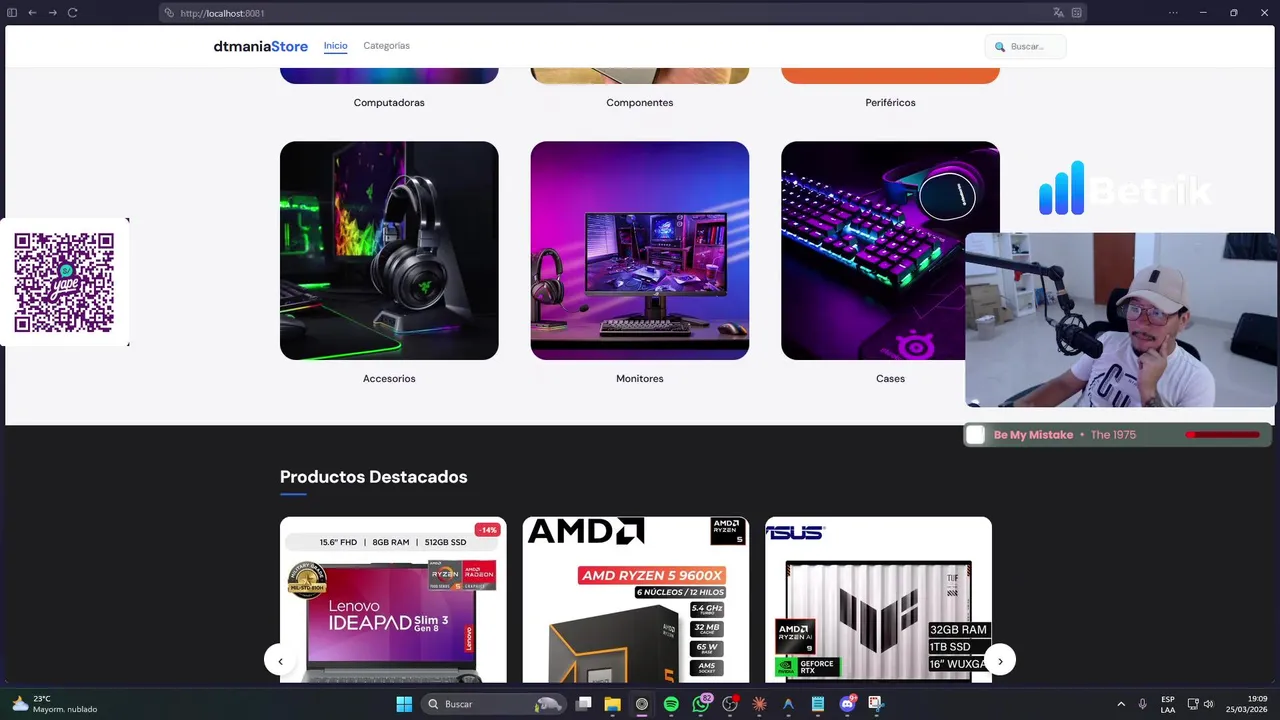
Task: Click the Accesorios label text
Action: 389,379
